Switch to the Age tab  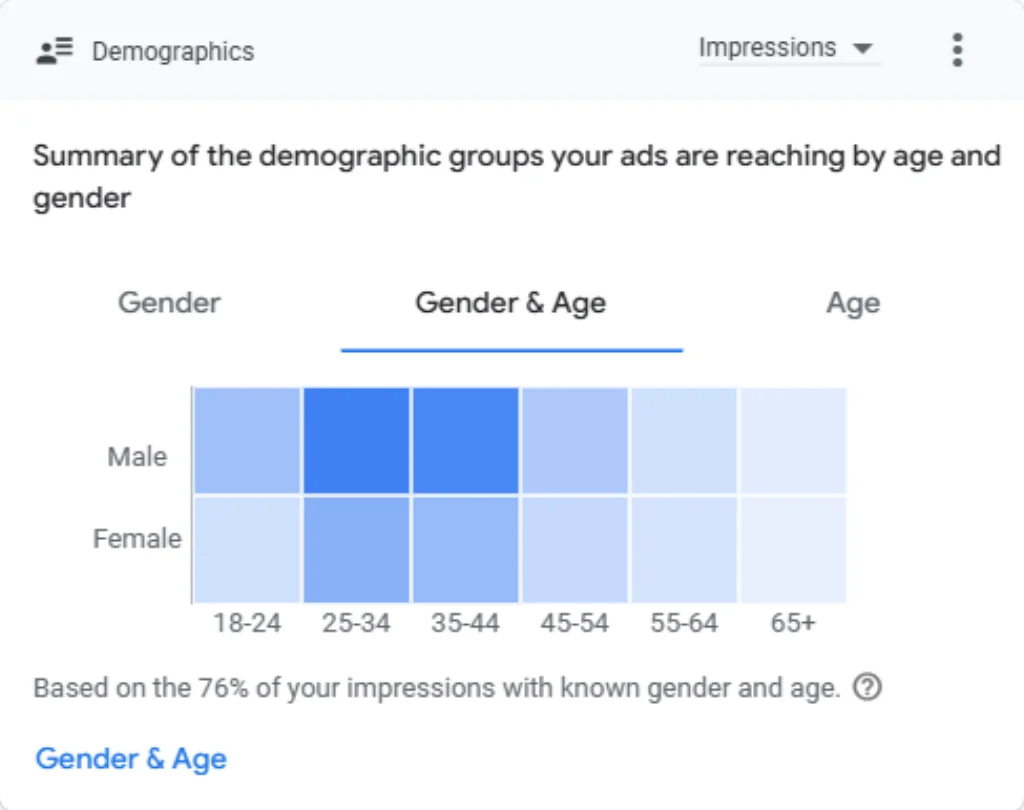coord(853,303)
